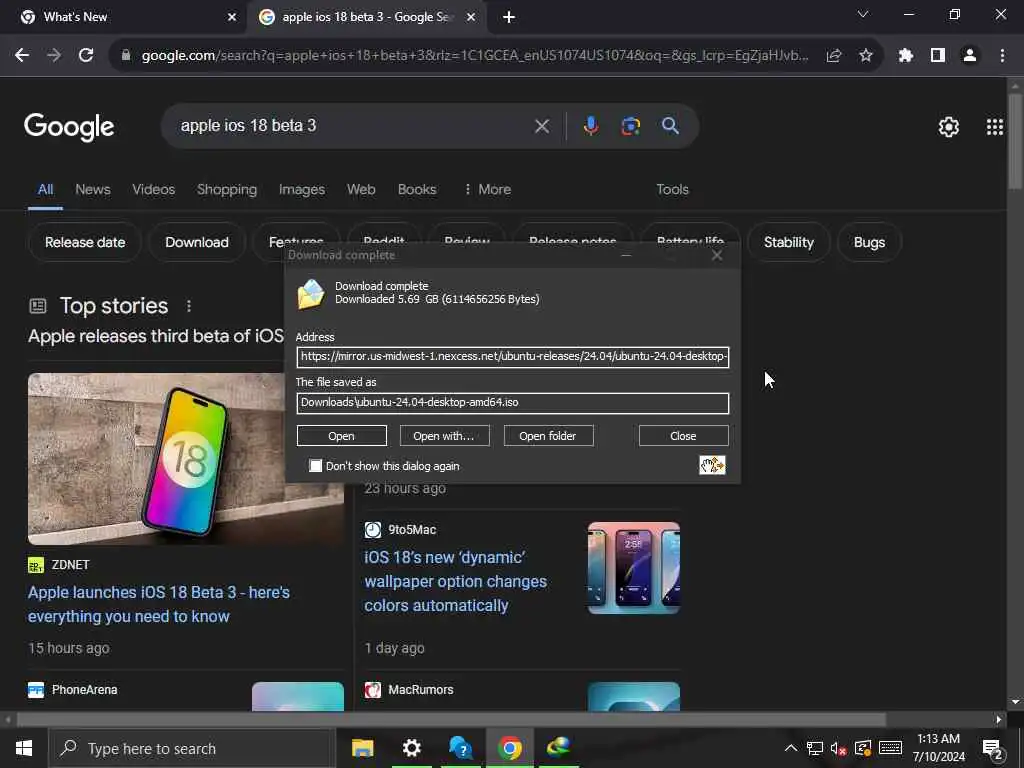
Task: Open the Chrome extensions puzzle icon
Action: (x=905, y=56)
